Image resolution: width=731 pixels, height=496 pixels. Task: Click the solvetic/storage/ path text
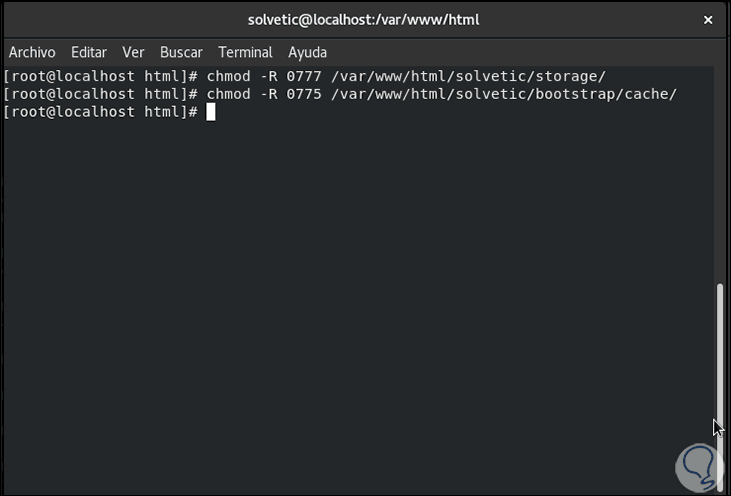point(530,76)
